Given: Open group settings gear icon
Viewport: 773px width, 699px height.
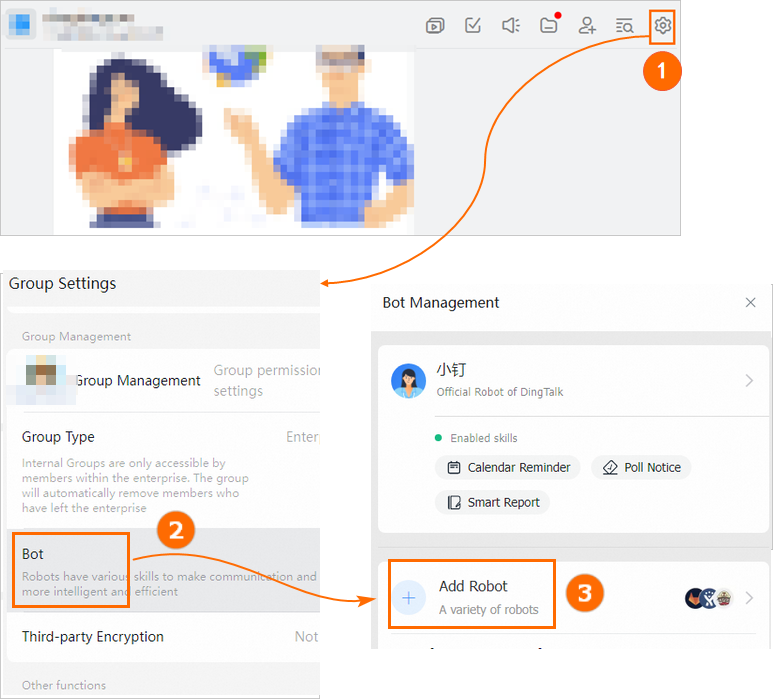Looking at the screenshot, I should [662, 26].
